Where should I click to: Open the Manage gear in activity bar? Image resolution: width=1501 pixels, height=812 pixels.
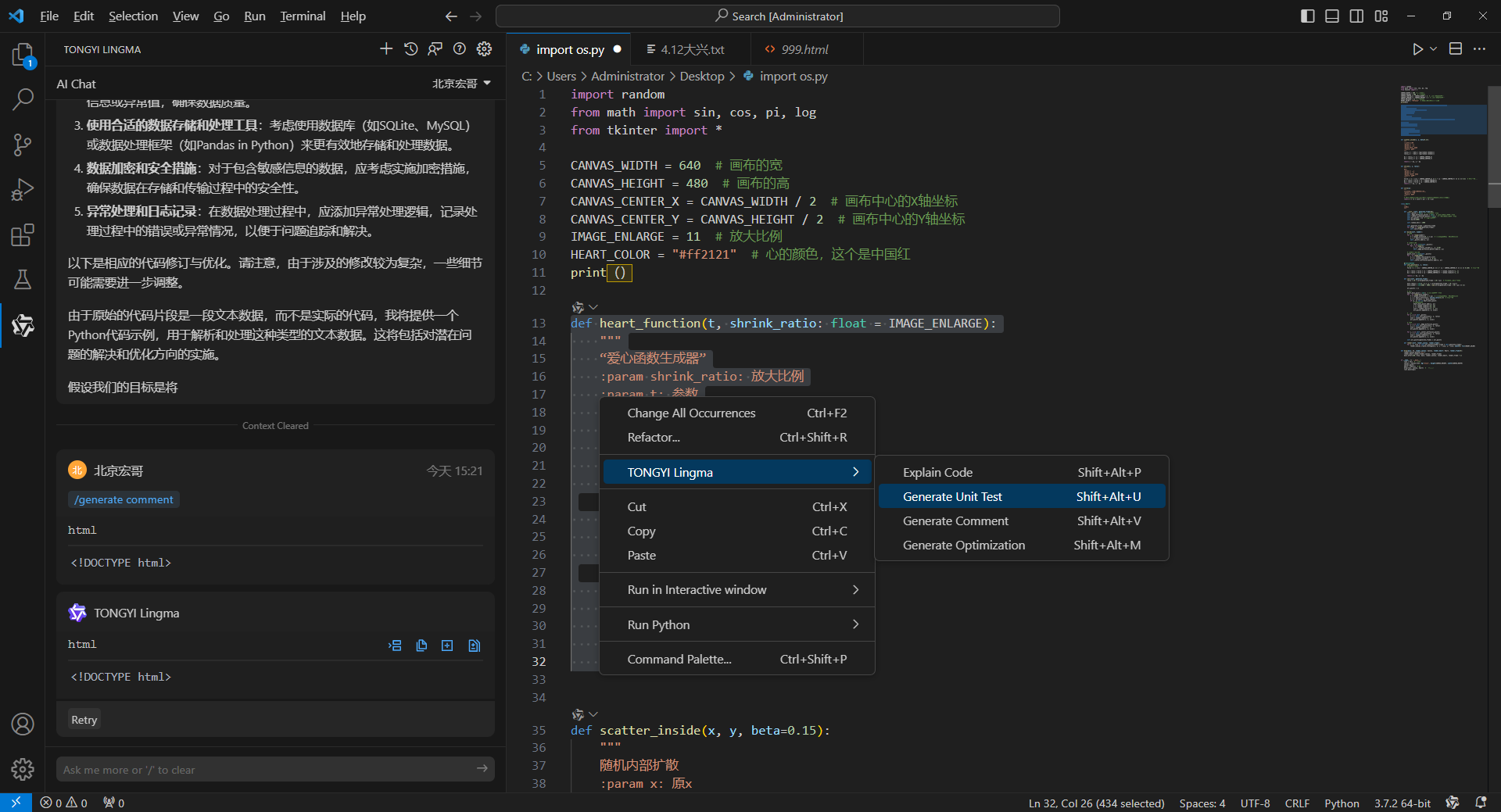[x=23, y=770]
